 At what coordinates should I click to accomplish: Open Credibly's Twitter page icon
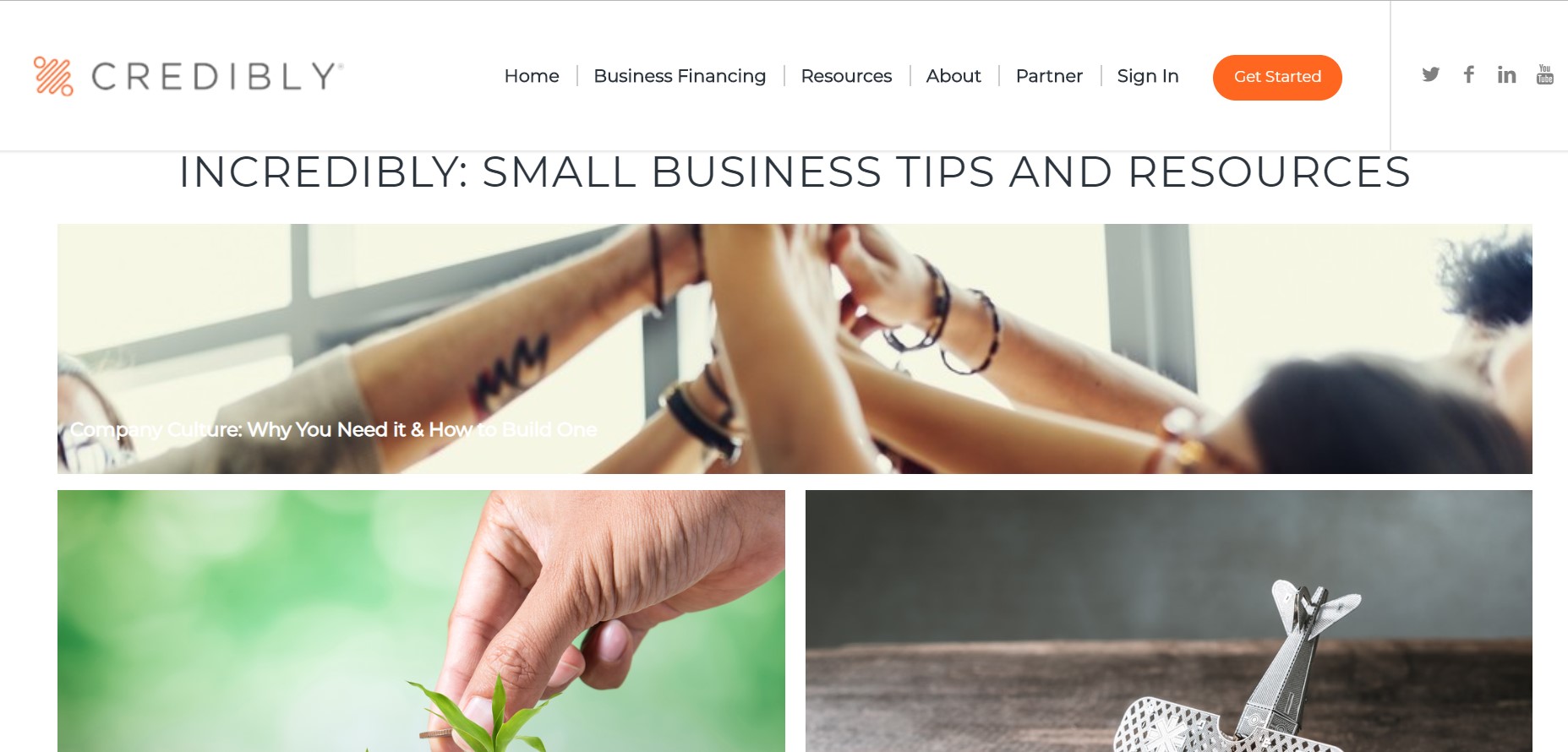pos(1430,74)
